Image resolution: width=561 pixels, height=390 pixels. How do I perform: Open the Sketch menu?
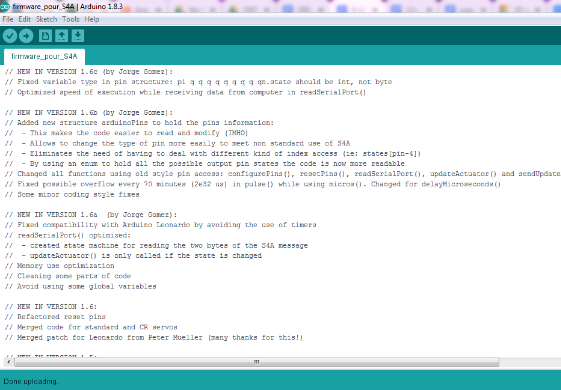[x=47, y=19]
